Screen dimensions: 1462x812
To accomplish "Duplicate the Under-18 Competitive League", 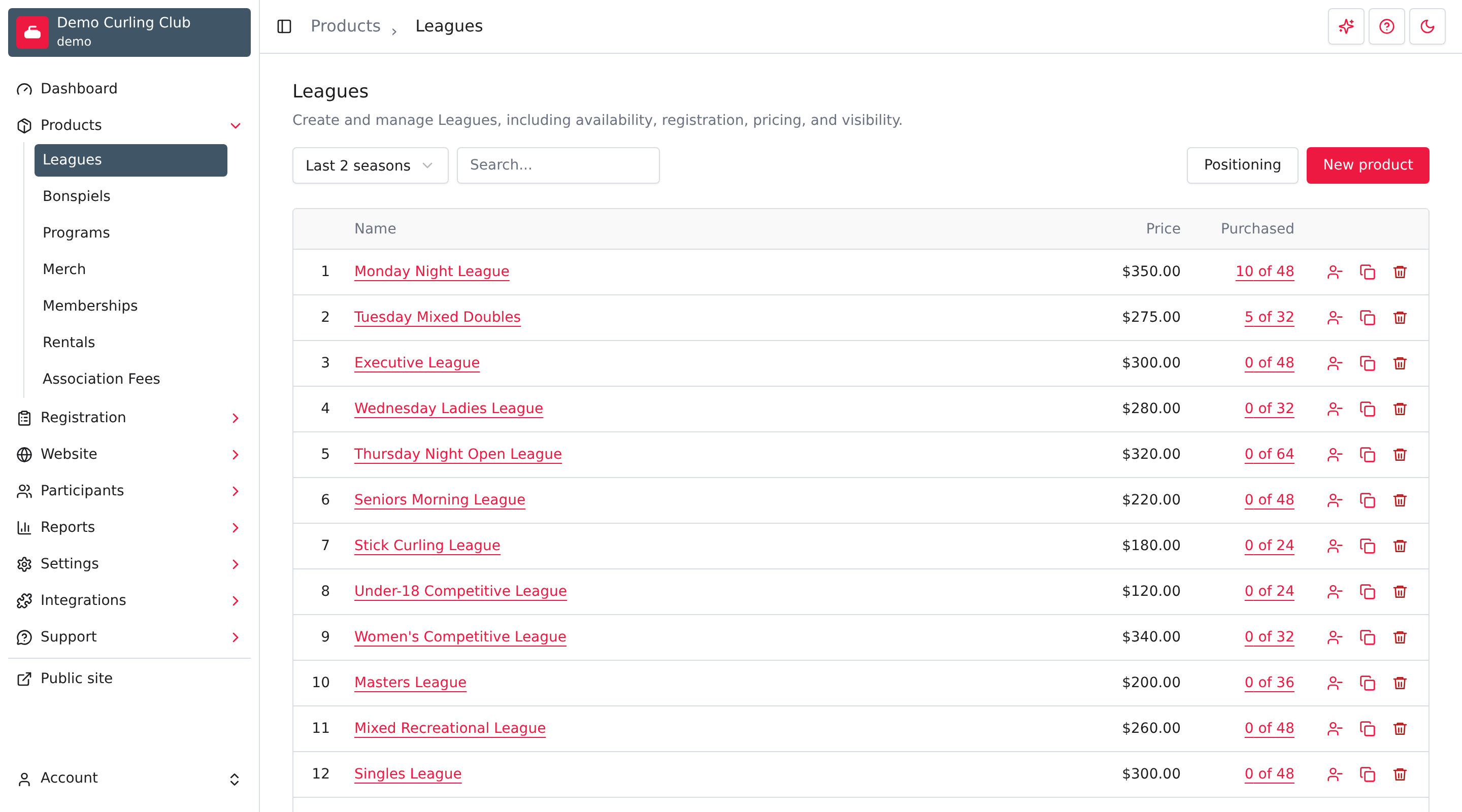I will [1367, 591].
